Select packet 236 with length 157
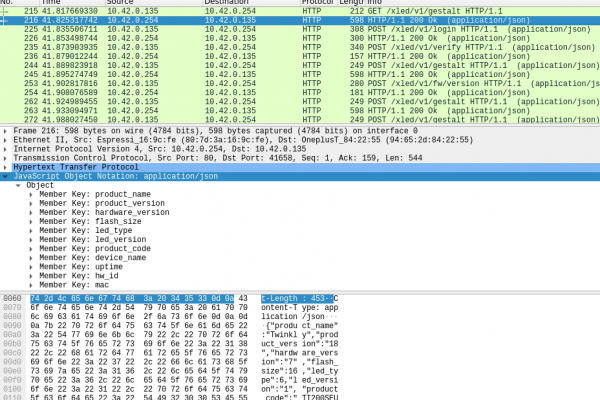 coord(300,57)
